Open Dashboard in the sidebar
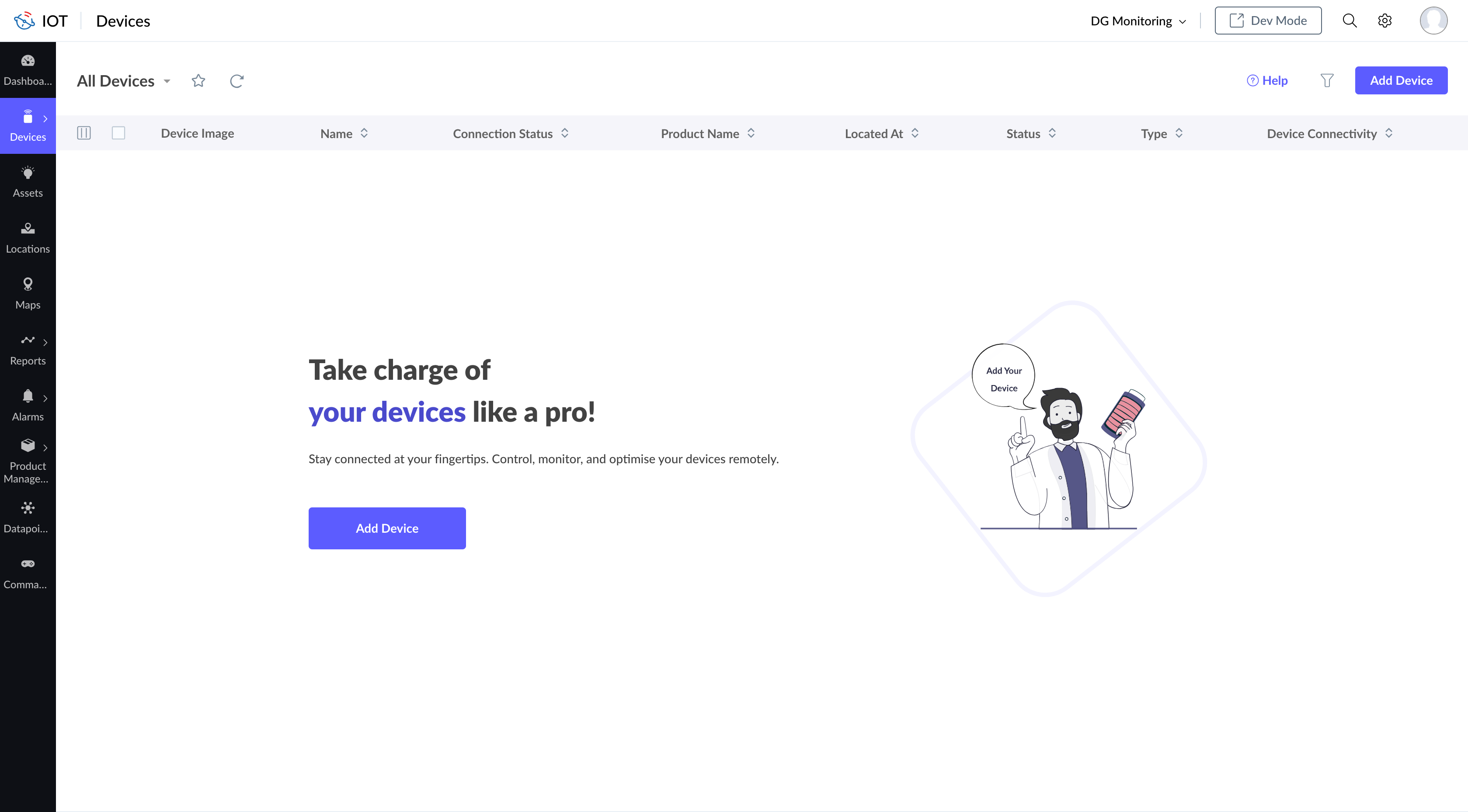 tap(28, 69)
